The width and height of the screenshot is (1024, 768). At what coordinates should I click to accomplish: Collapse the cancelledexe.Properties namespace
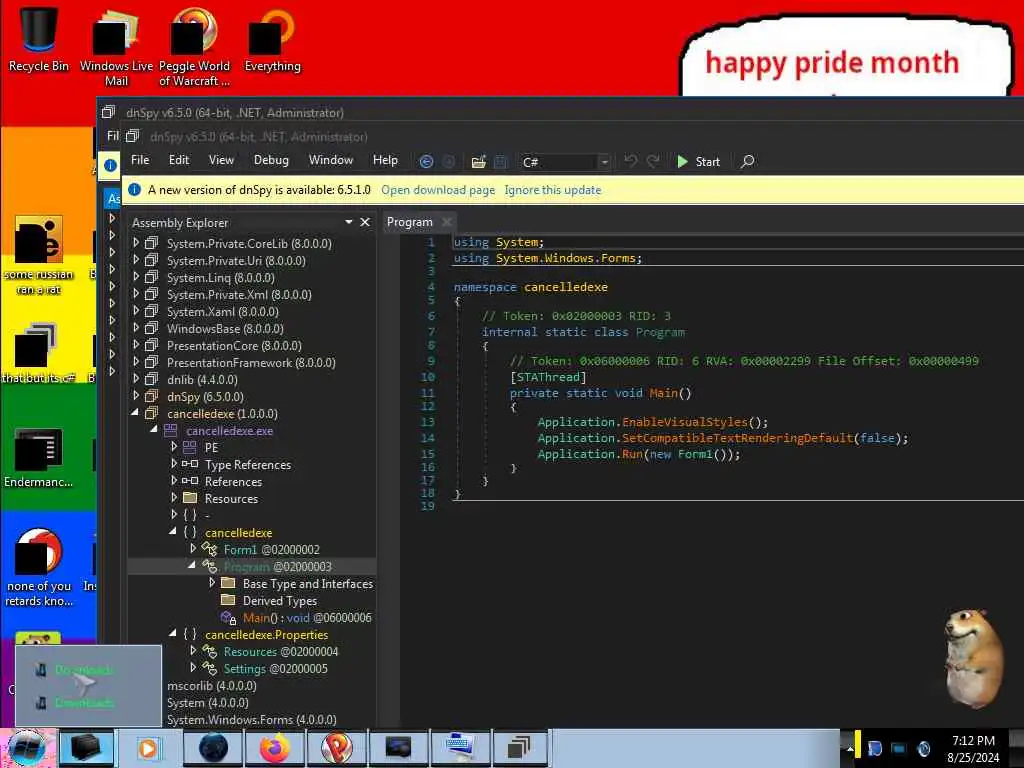pyautogui.click(x=173, y=633)
